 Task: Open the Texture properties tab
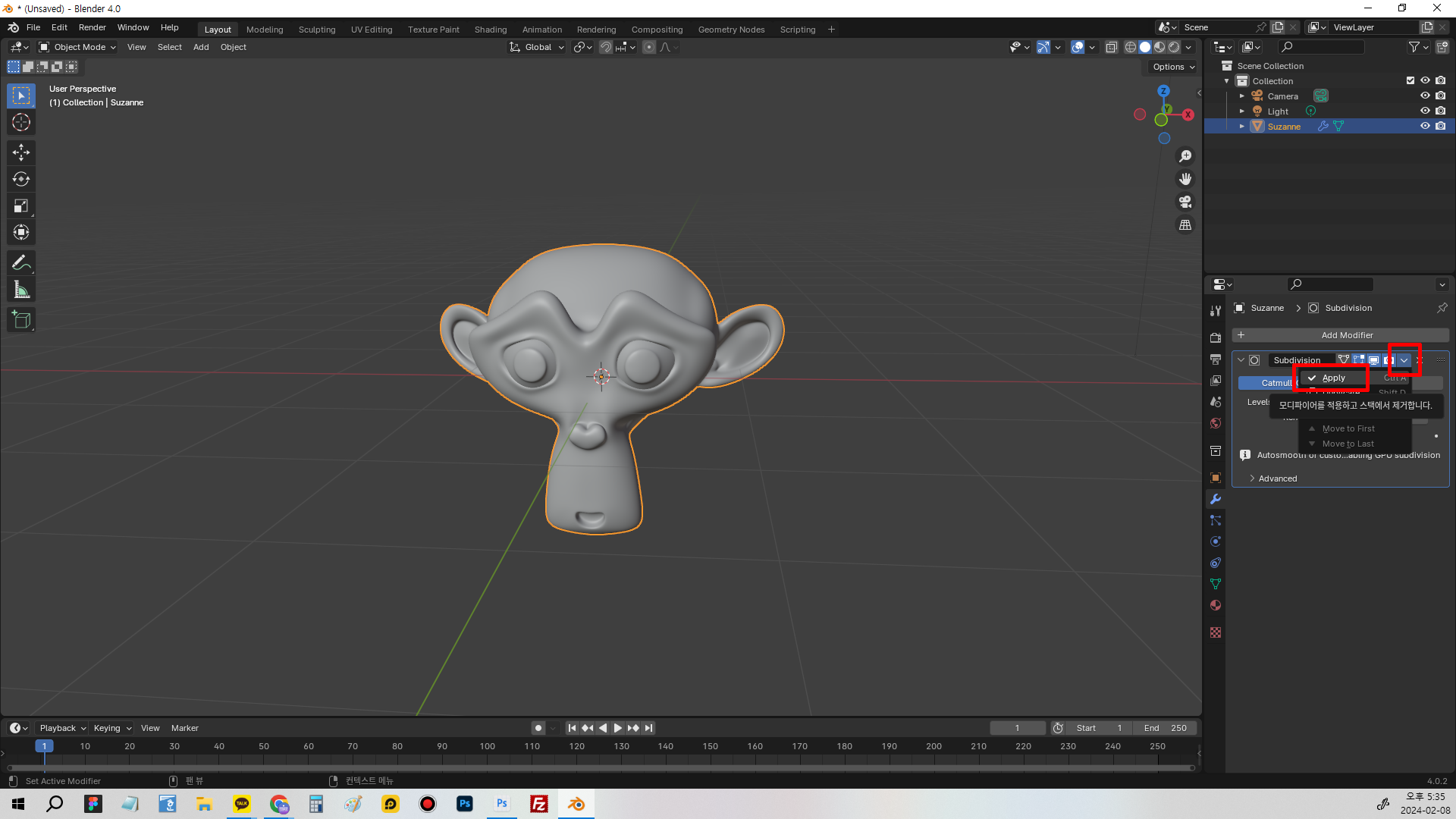tap(1216, 632)
